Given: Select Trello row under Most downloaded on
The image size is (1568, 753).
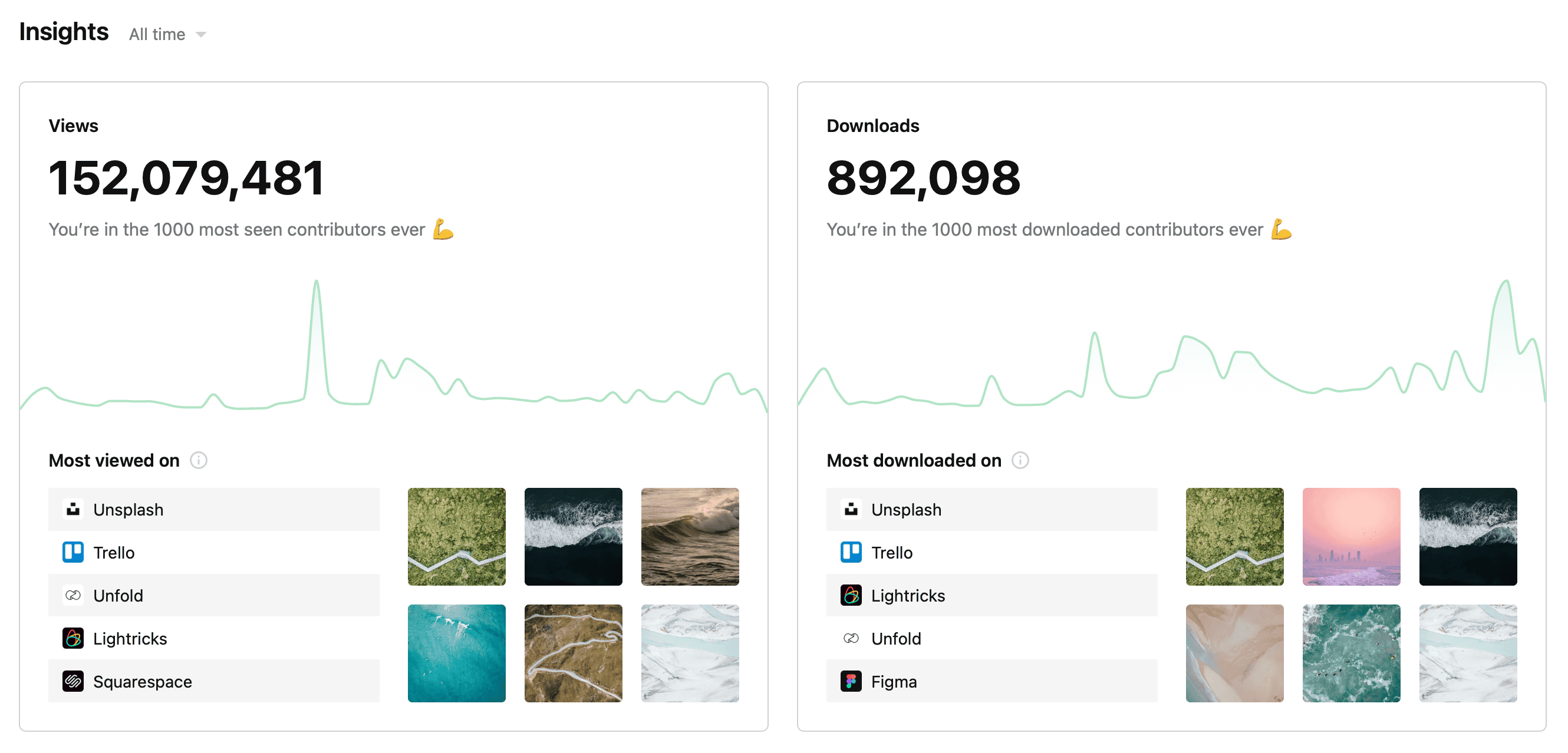Looking at the screenshot, I should pyautogui.click(x=991, y=552).
